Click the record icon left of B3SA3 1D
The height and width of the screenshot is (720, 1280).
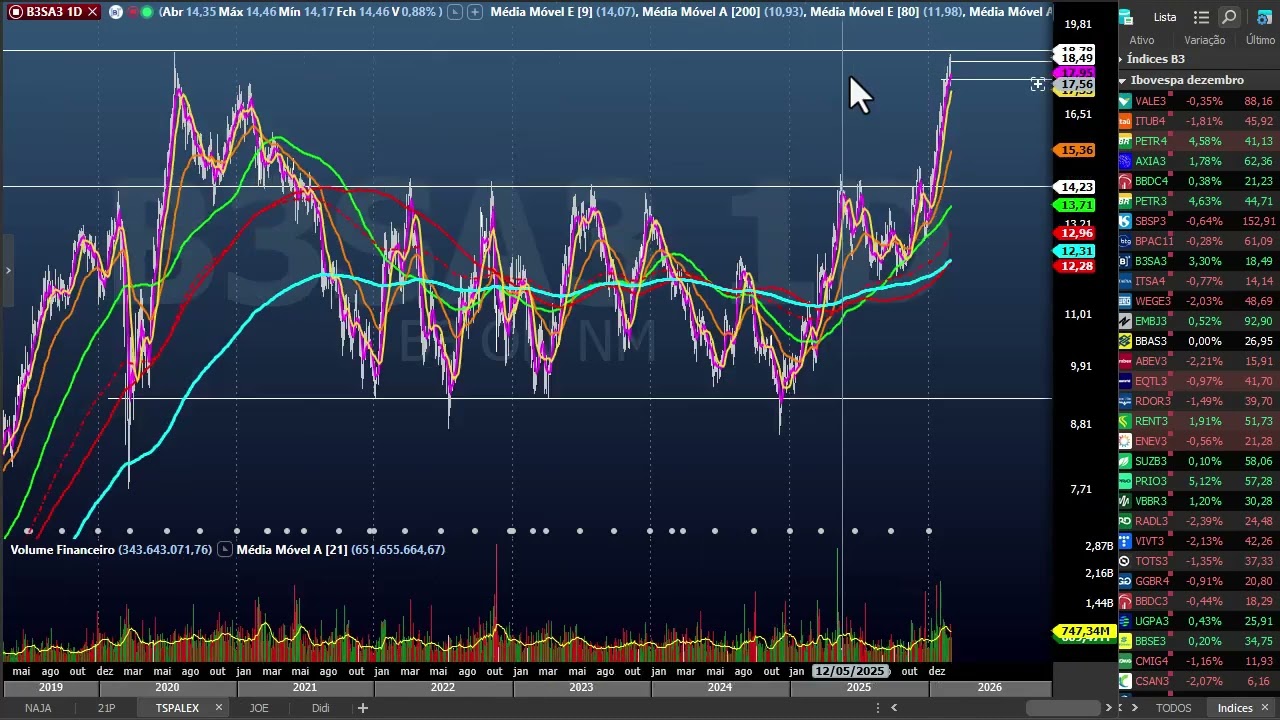15,12
